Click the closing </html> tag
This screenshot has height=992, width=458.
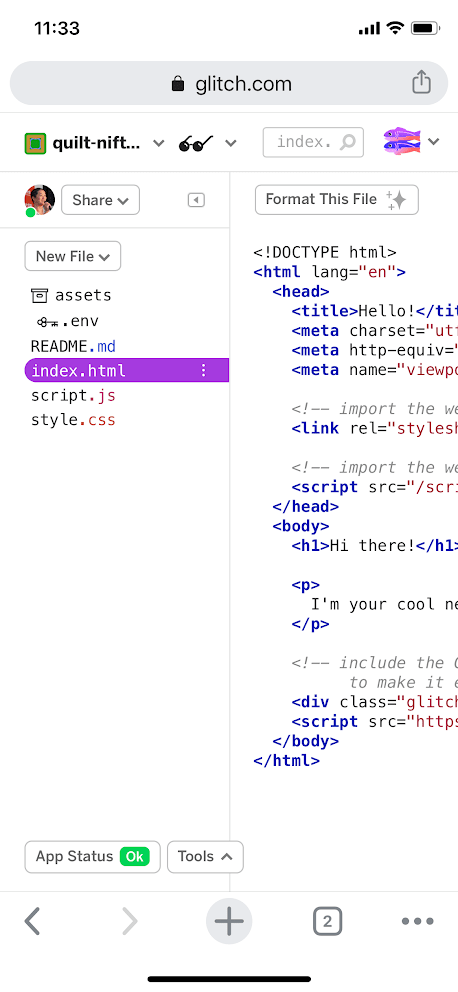click(x=287, y=760)
